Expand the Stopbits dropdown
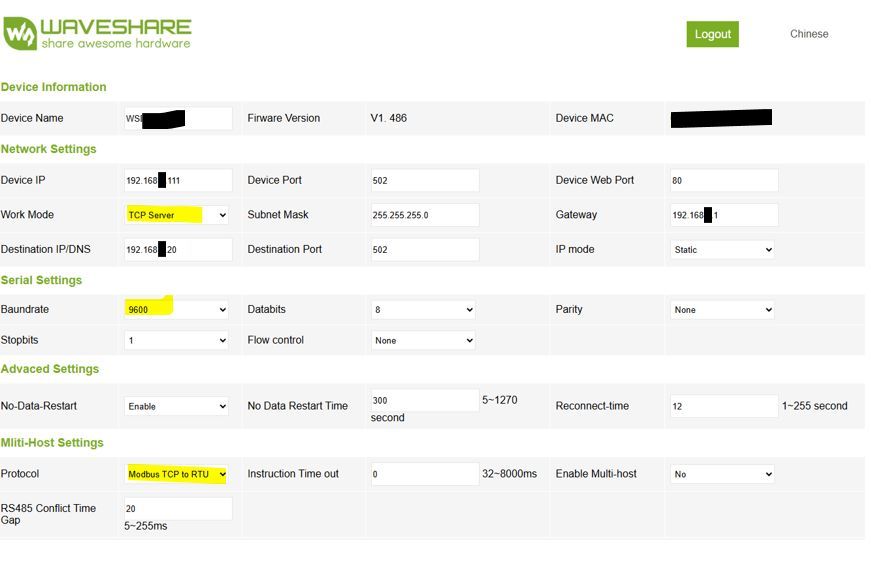Screen dimensions: 871x564 177,341
